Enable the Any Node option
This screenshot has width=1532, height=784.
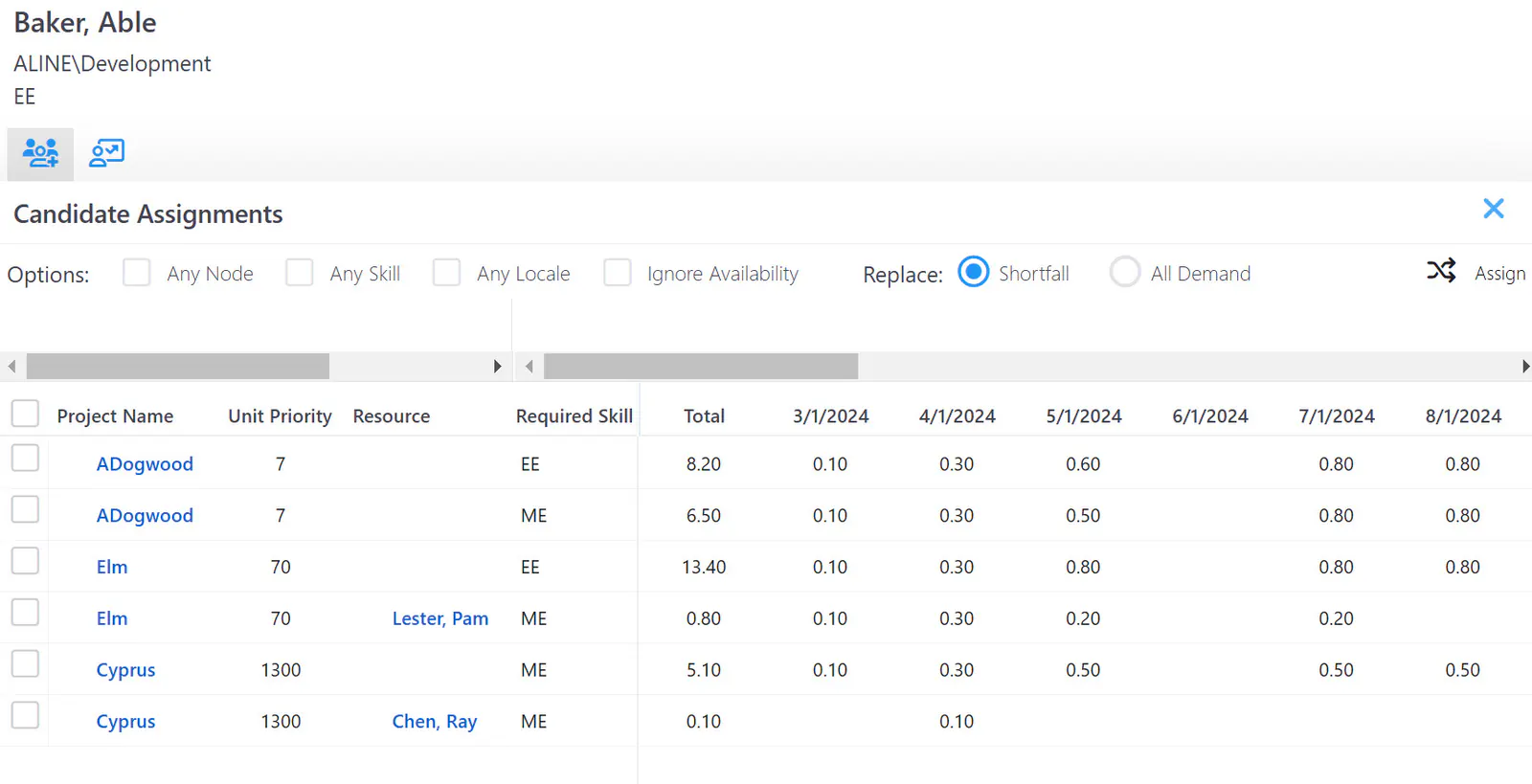137,273
